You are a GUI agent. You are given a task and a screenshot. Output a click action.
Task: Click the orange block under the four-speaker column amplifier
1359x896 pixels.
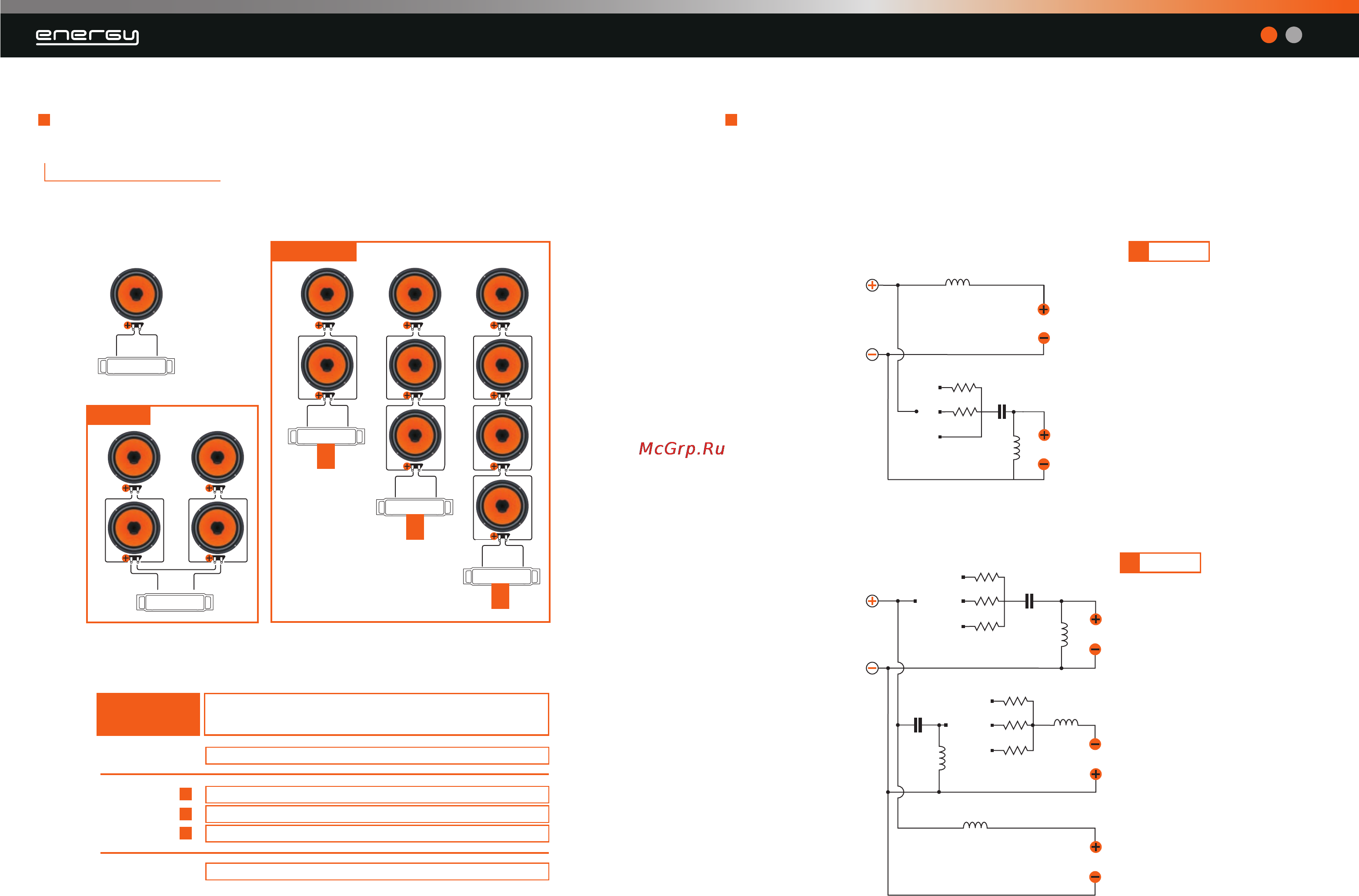pyautogui.click(x=500, y=596)
